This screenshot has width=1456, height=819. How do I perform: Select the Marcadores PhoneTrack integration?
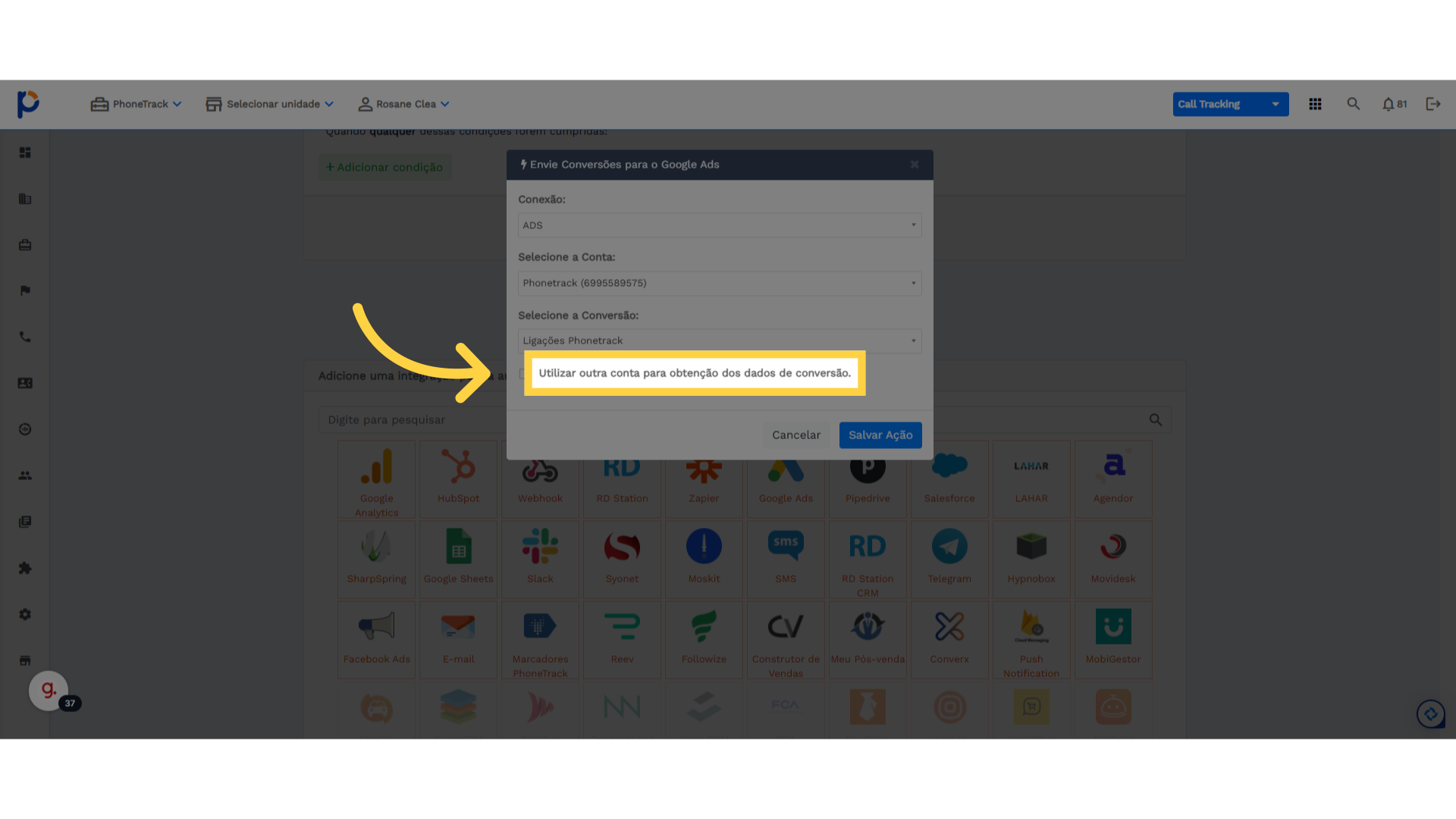click(541, 640)
